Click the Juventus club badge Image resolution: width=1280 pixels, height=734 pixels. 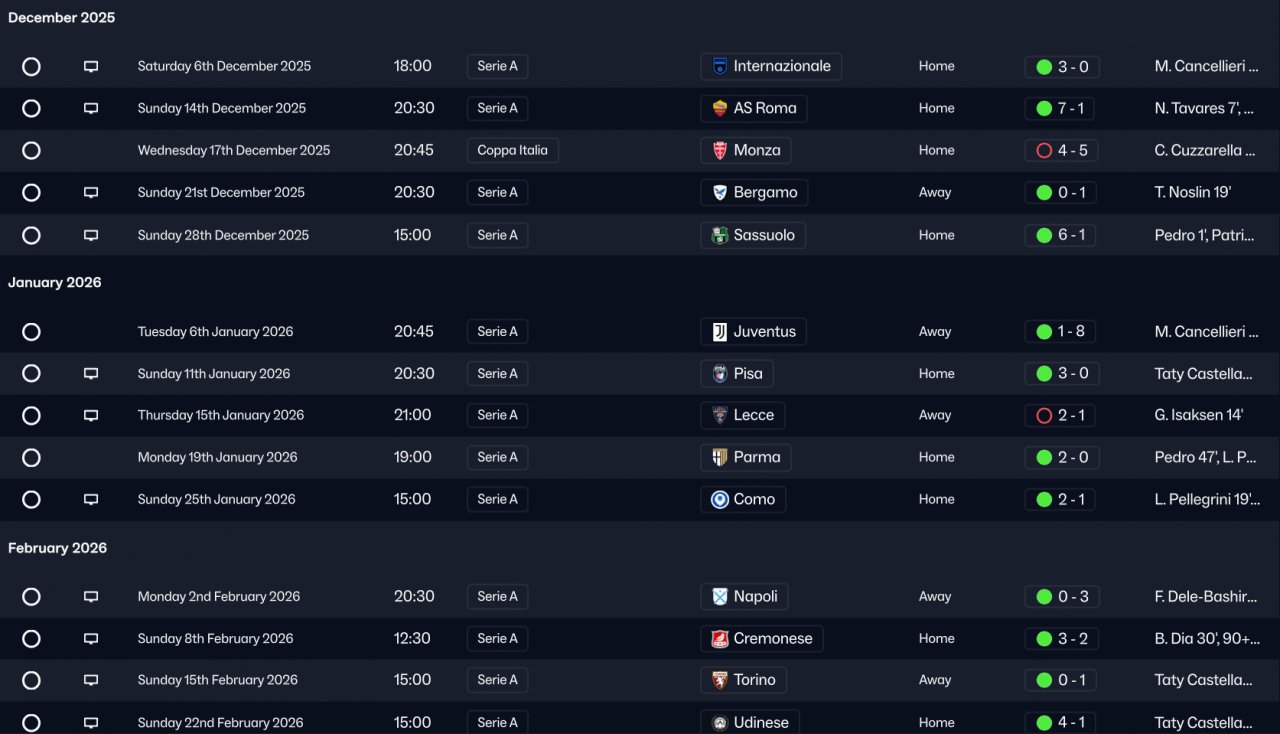coord(720,332)
